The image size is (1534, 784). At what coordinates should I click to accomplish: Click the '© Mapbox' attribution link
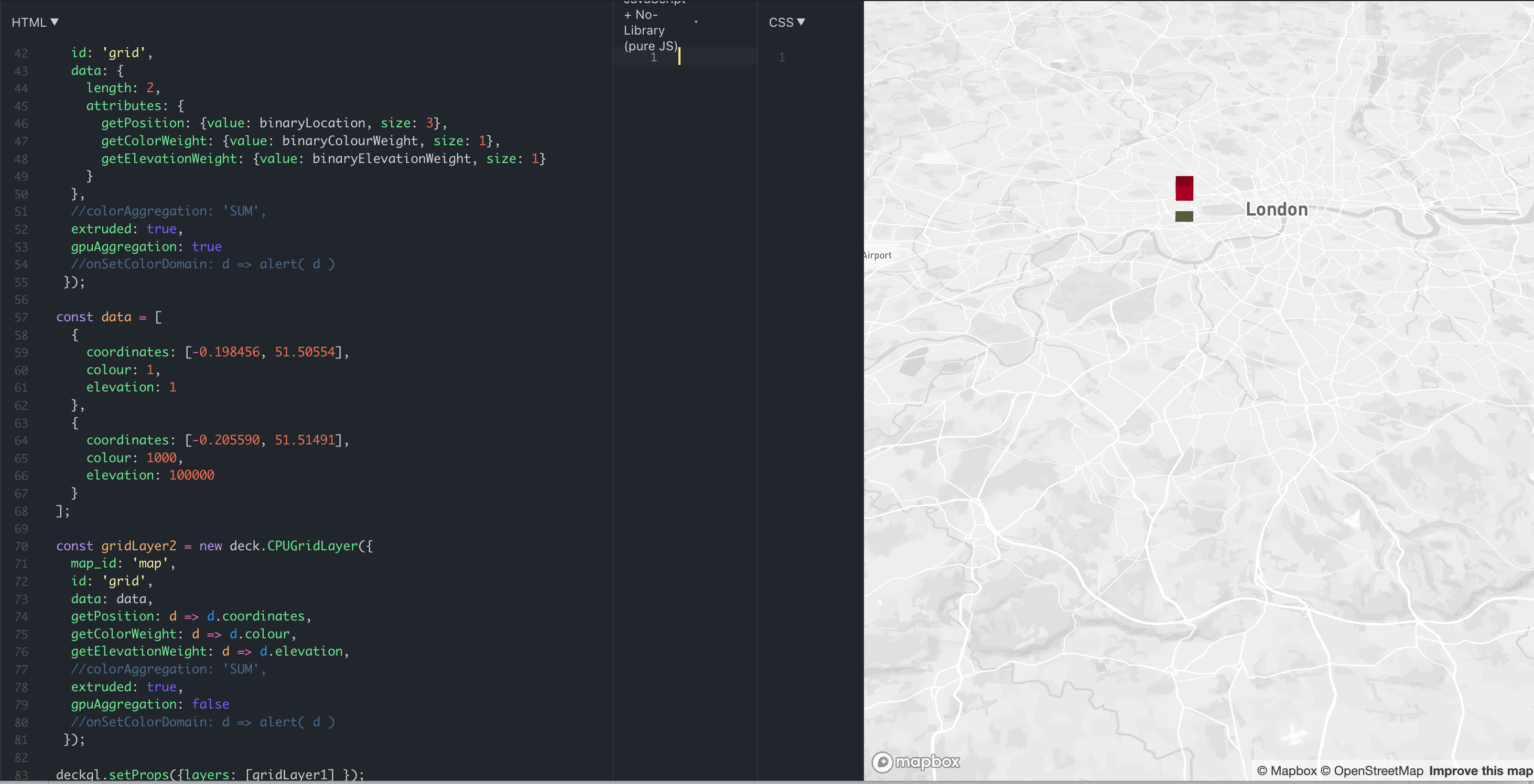(1288, 770)
